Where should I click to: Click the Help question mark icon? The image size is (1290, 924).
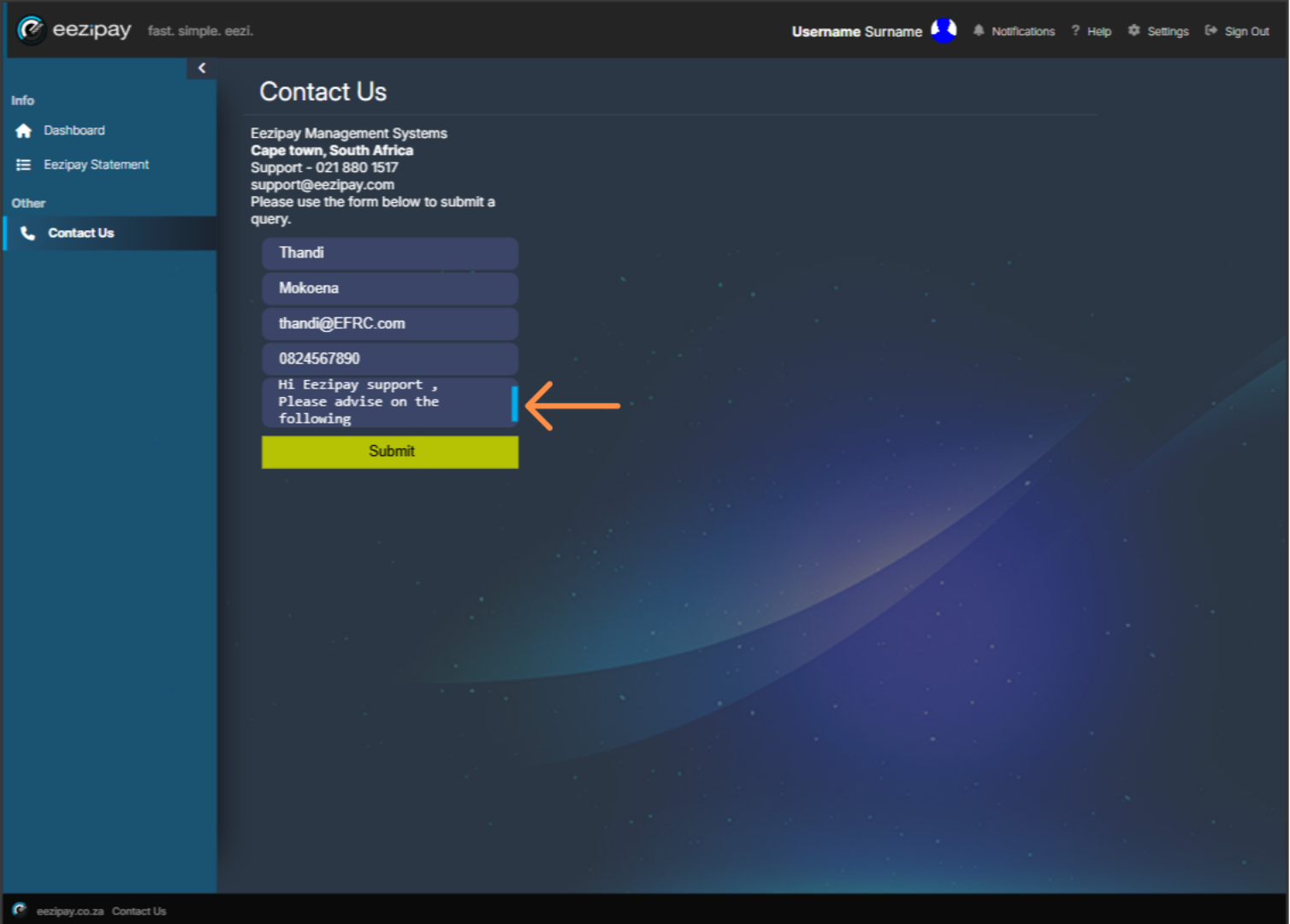point(1075,31)
